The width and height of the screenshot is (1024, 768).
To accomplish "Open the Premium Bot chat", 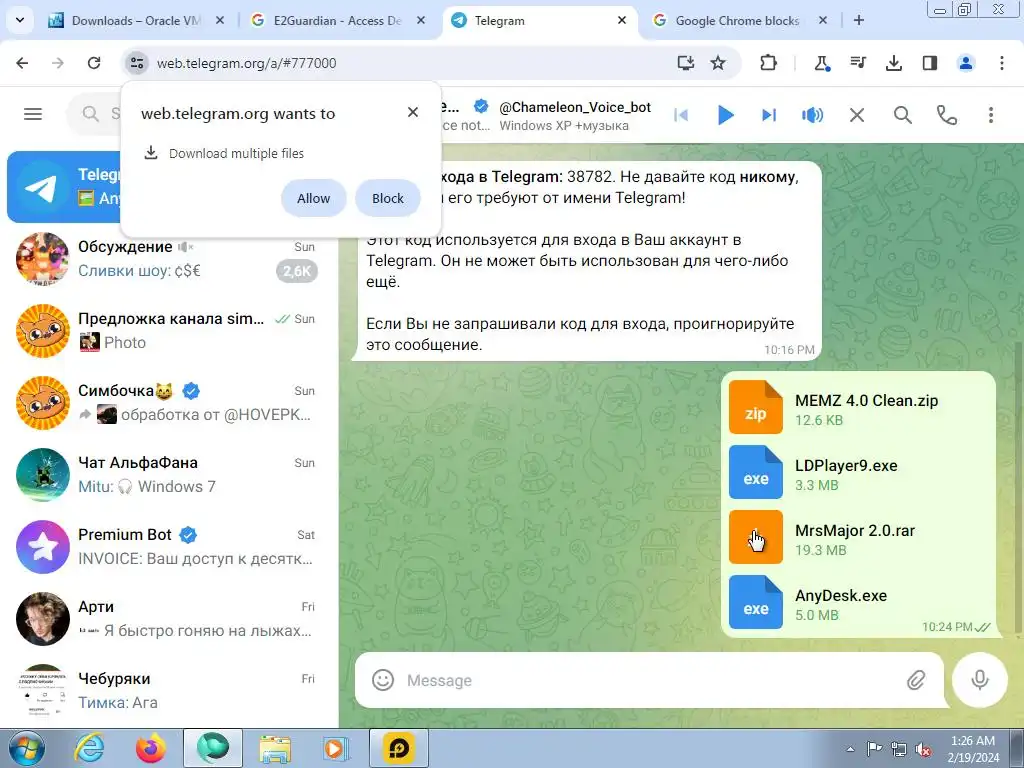I will click(x=169, y=547).
